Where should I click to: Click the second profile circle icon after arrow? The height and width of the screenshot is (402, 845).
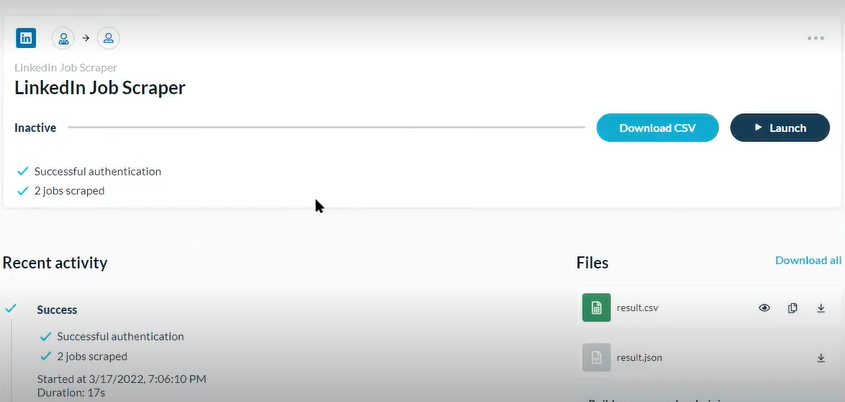click(x=108, y=38)
